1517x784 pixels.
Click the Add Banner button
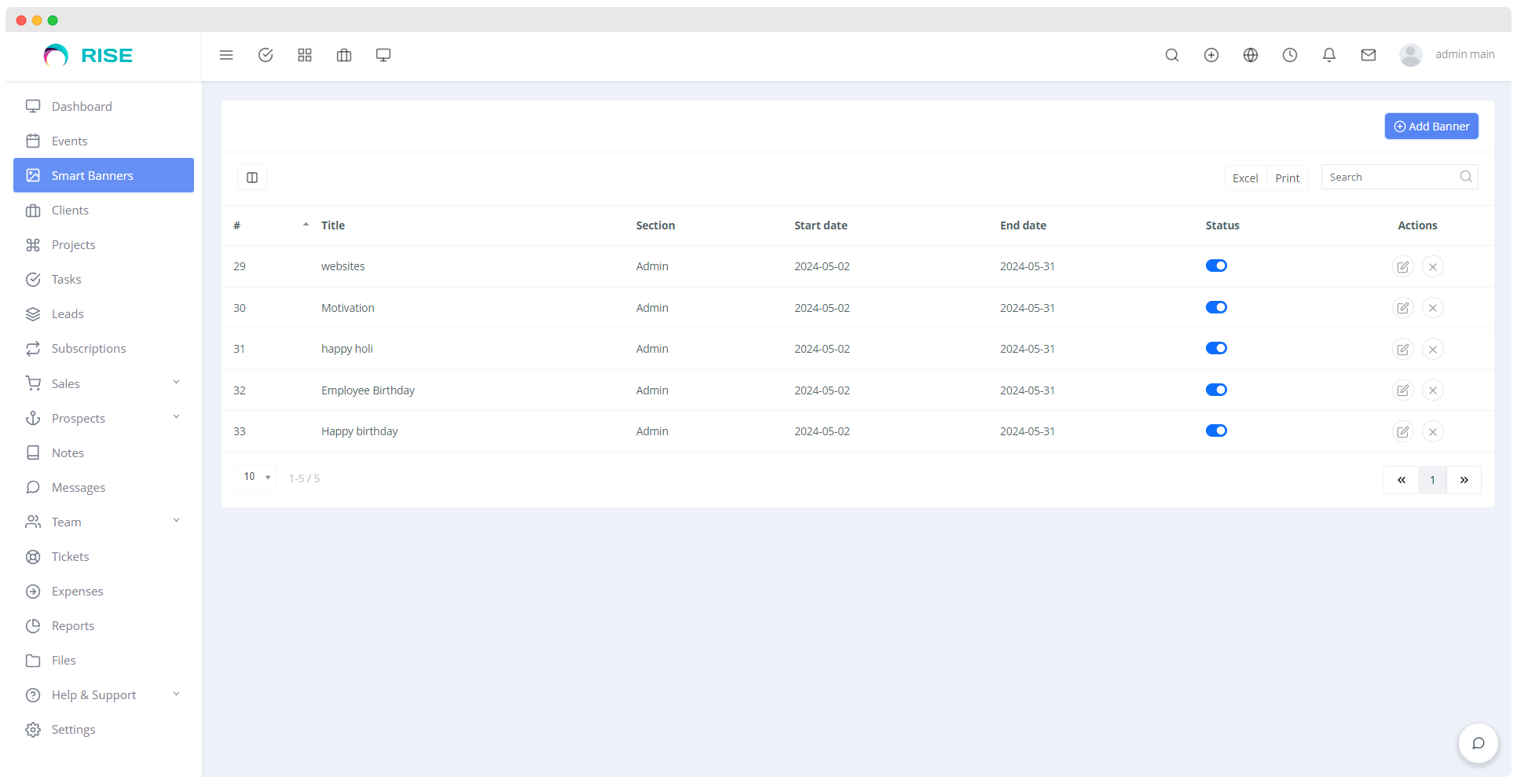point(1431,126)
